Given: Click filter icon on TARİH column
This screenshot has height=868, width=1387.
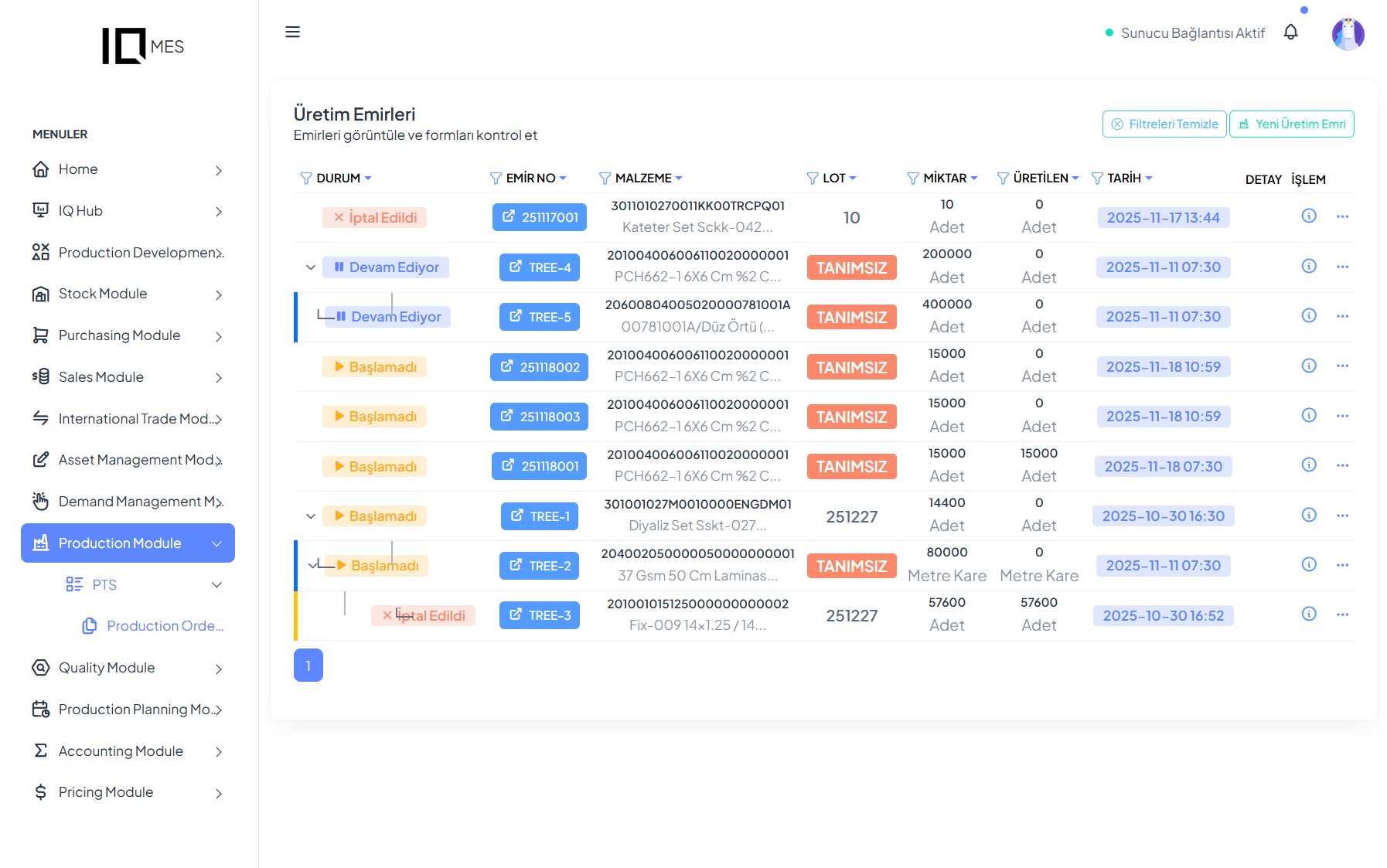Looking at the screenshot, I should point(1096,179).
